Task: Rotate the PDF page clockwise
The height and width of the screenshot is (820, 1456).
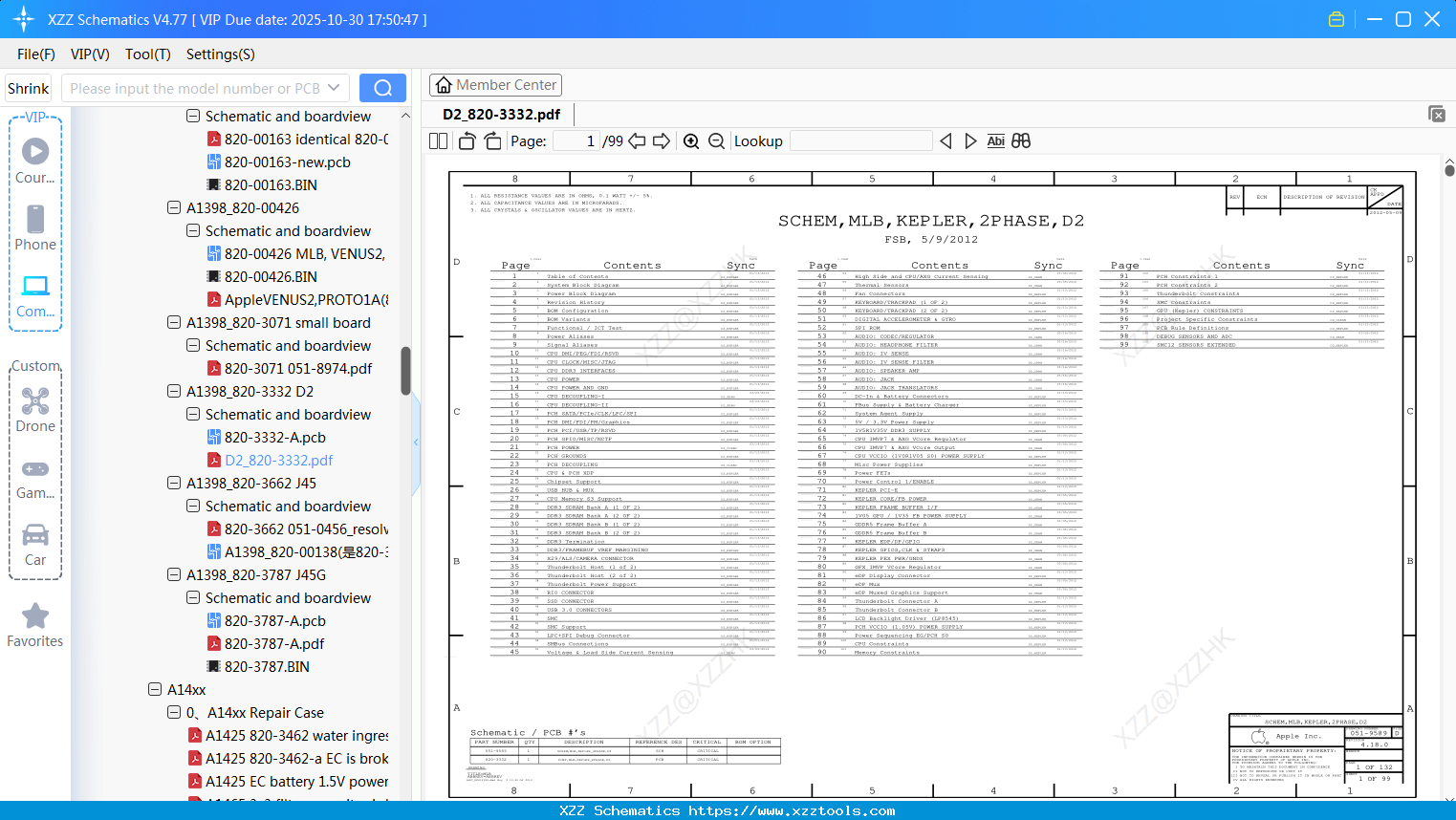Action: tap(493, 141)
